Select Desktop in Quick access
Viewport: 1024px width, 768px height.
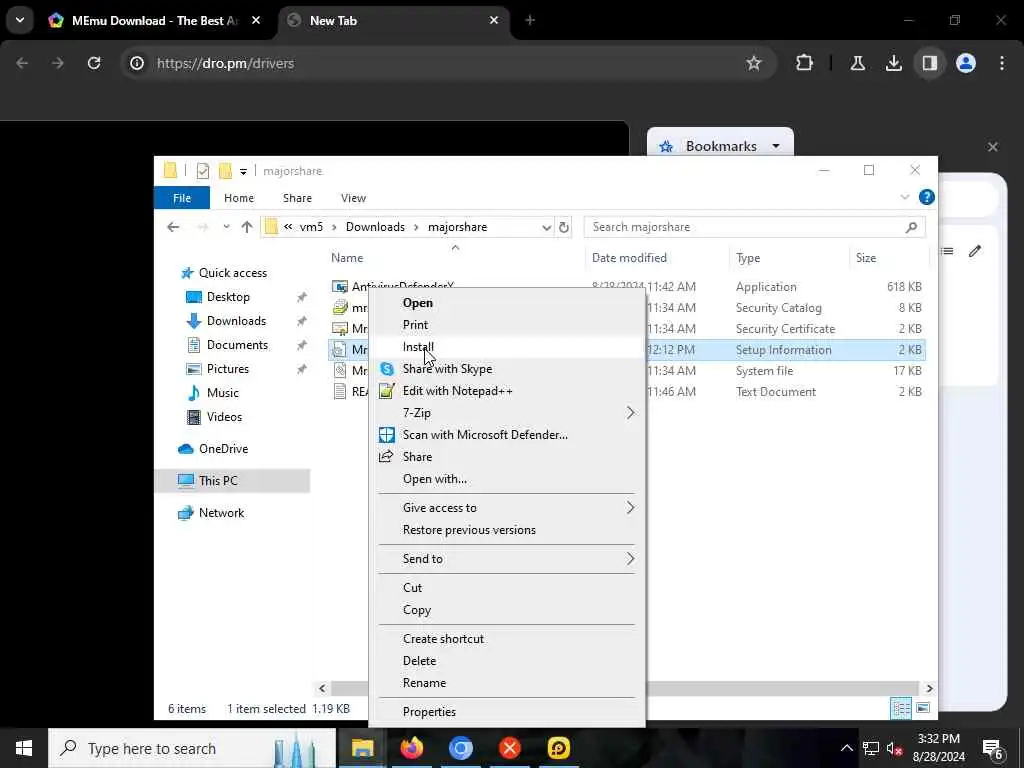pyautogui.click(x=228, y=296)
